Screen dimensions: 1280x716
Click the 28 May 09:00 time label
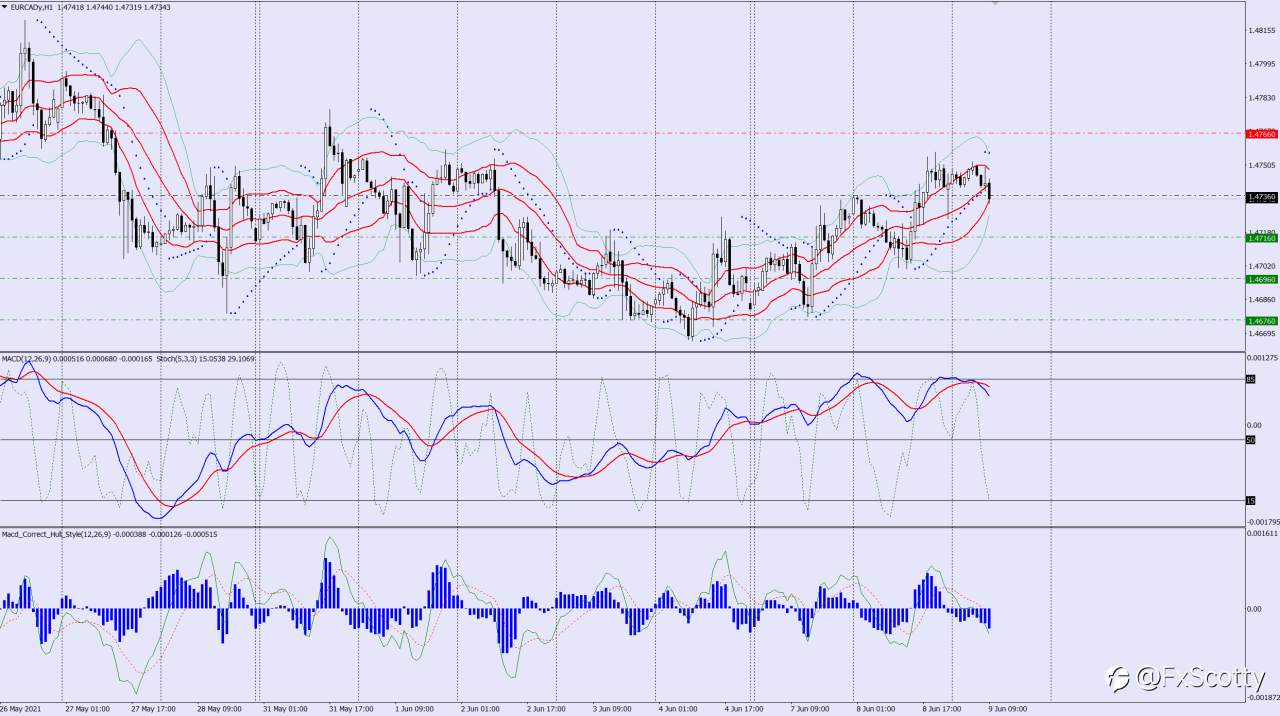219,709
